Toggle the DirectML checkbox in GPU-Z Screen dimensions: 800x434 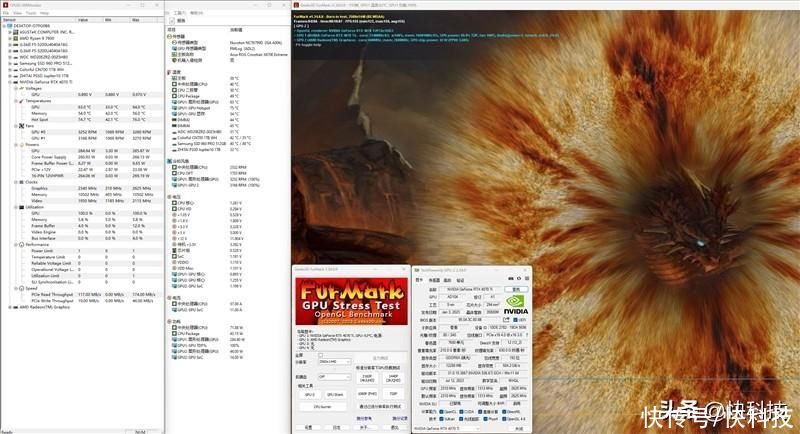click(x=504, y=412)
